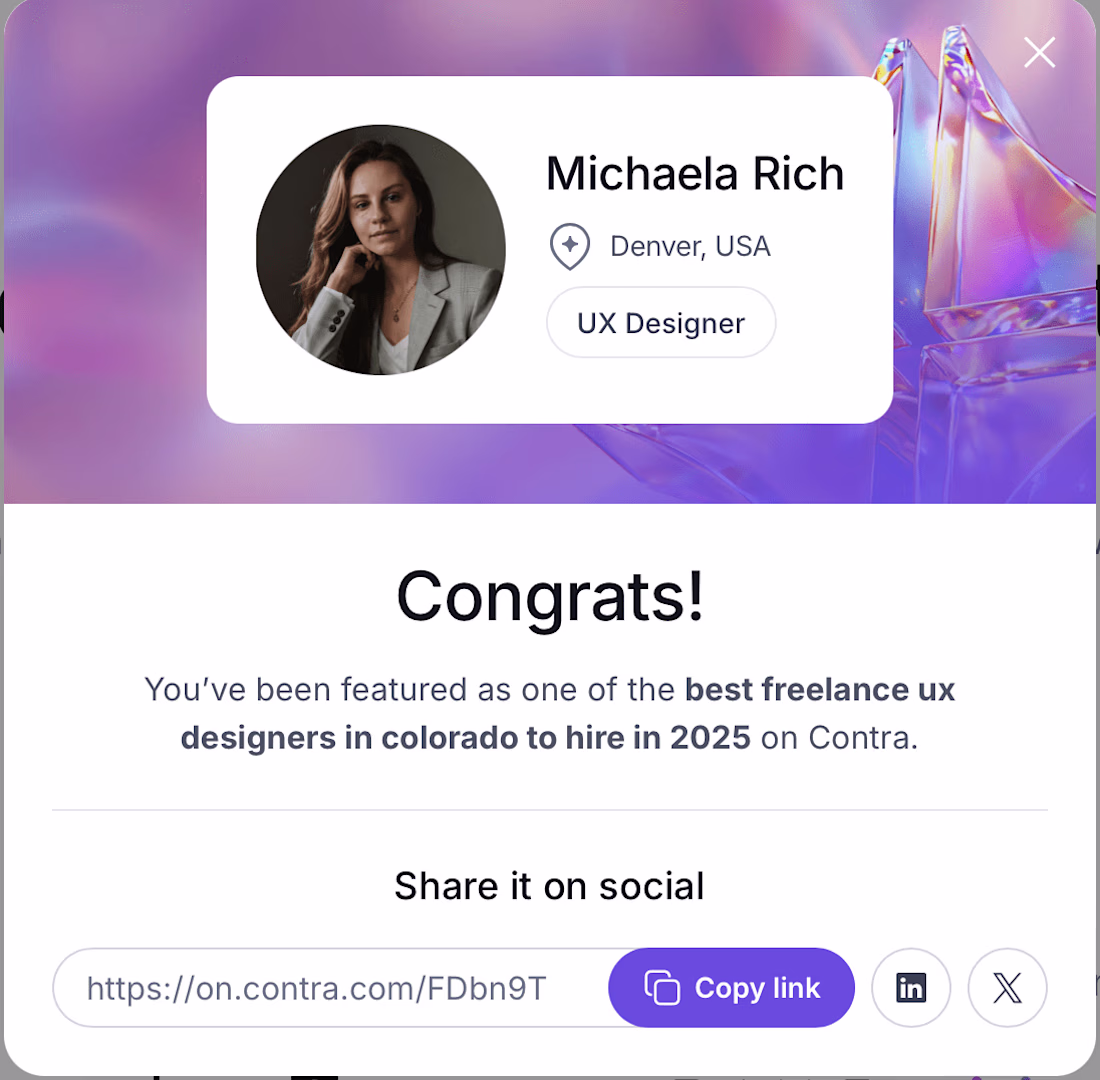The height and width of the screenshot is (1080, 1100).
Task: Click the purple banner left of the card
Action: (x=100, y=250)
